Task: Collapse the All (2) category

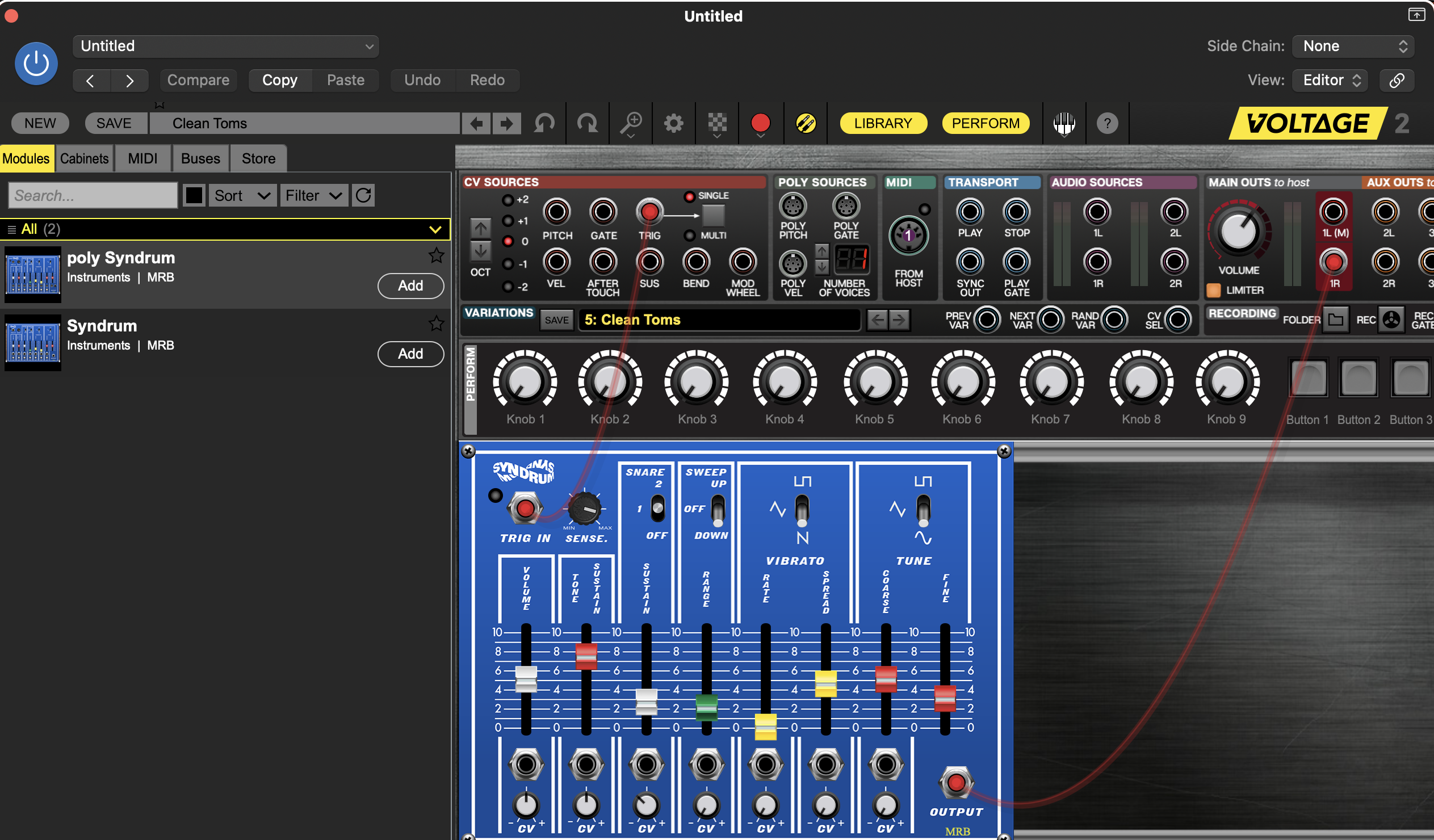Action: pos(435,229)
